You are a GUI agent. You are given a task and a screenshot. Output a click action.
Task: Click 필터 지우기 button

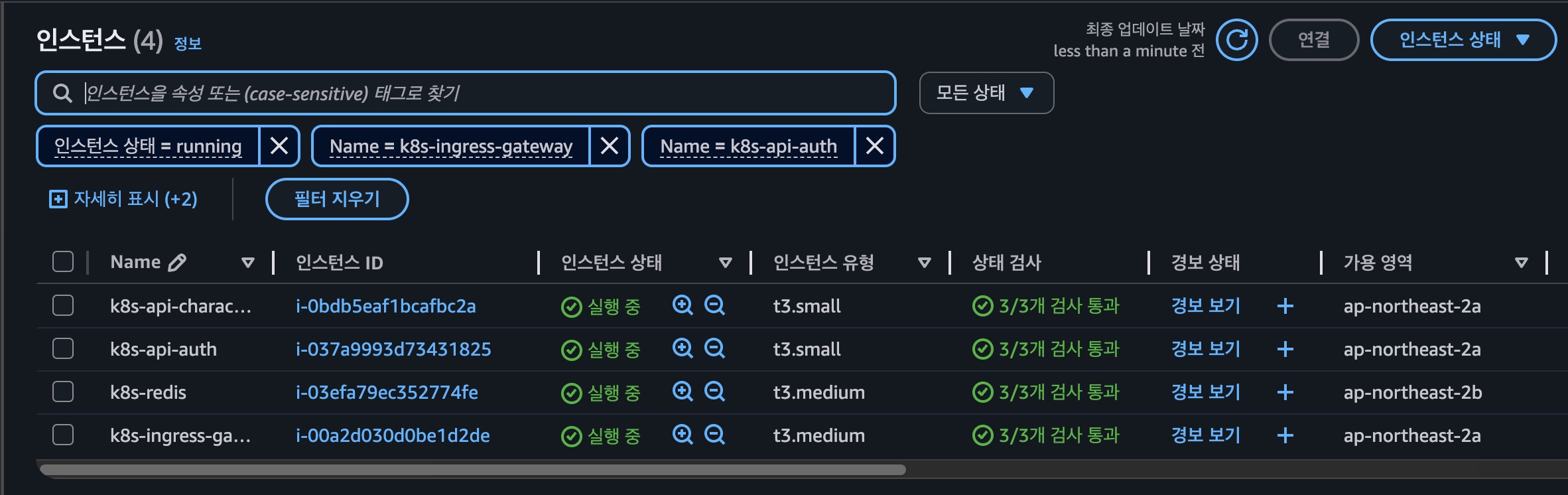[x=337, y=199]
